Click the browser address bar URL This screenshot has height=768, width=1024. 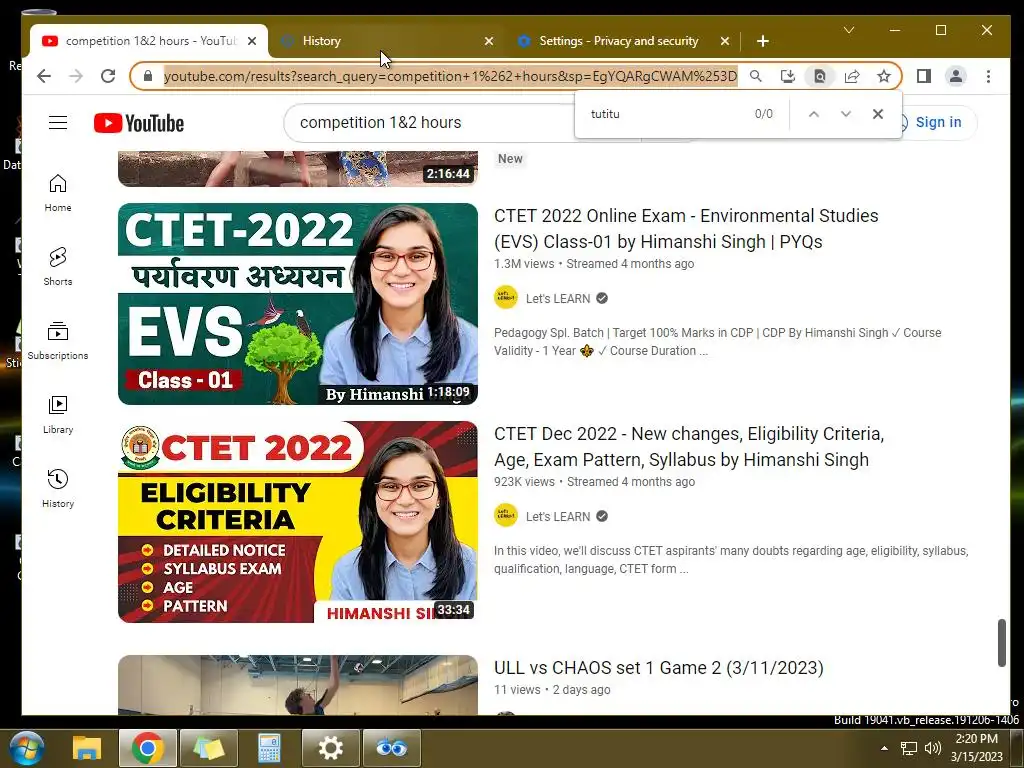pos(450,76)
